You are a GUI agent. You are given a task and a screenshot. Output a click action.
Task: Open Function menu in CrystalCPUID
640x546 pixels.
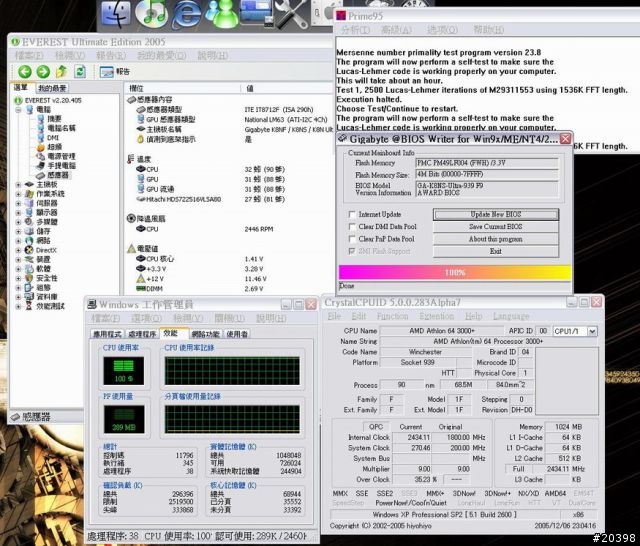[392, 316]
